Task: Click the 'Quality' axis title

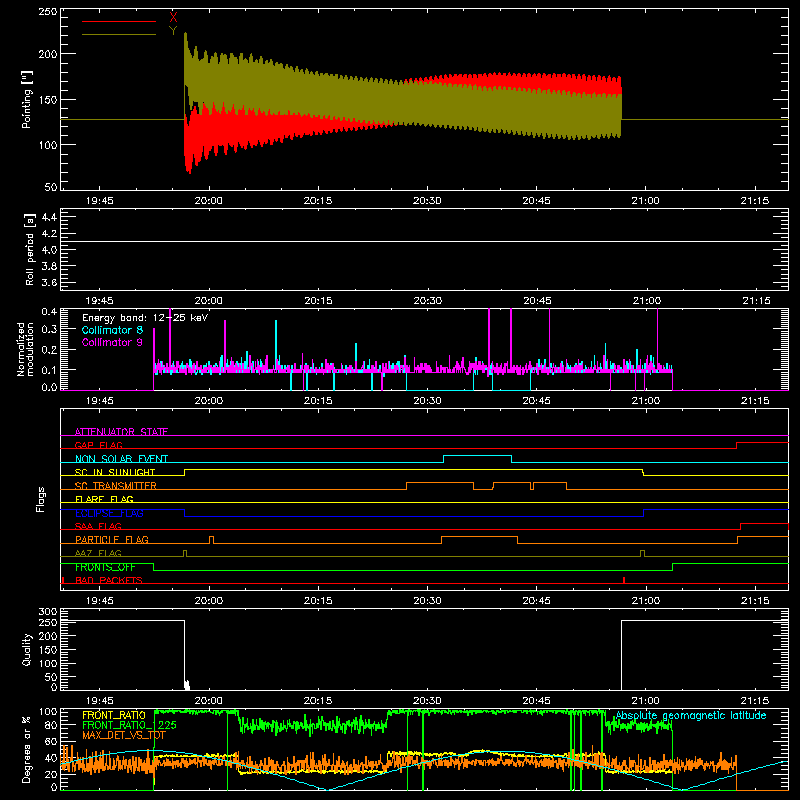Action: tap(27, 649)
